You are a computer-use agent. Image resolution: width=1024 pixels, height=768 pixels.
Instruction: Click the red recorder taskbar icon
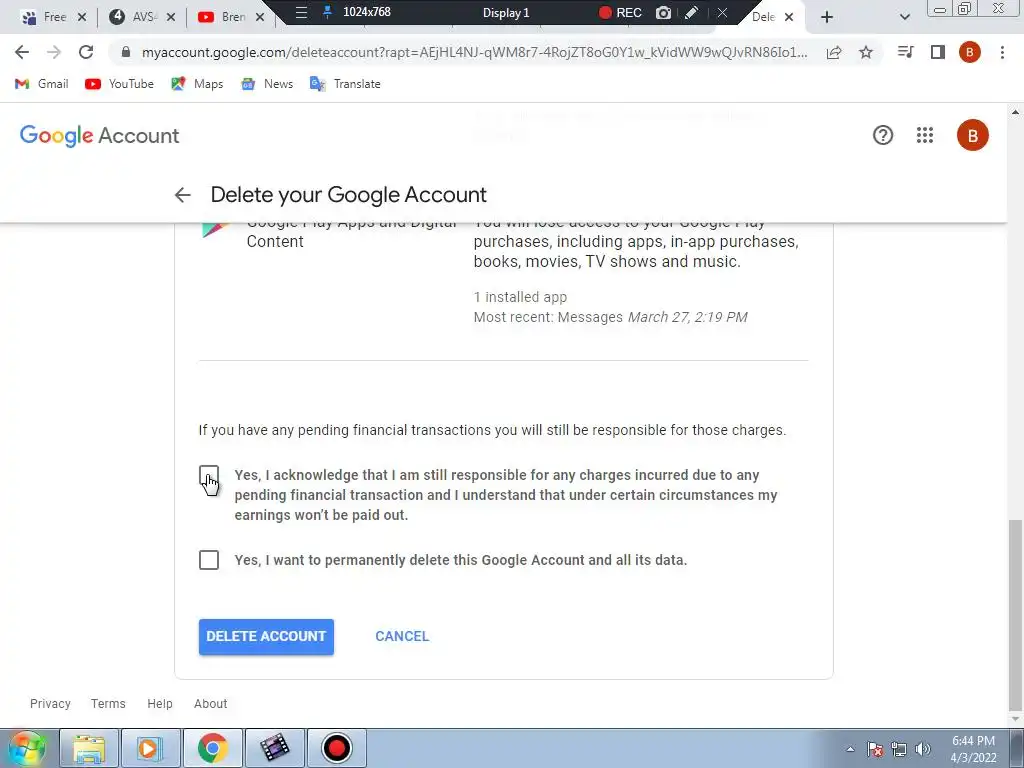coord(336,748)
